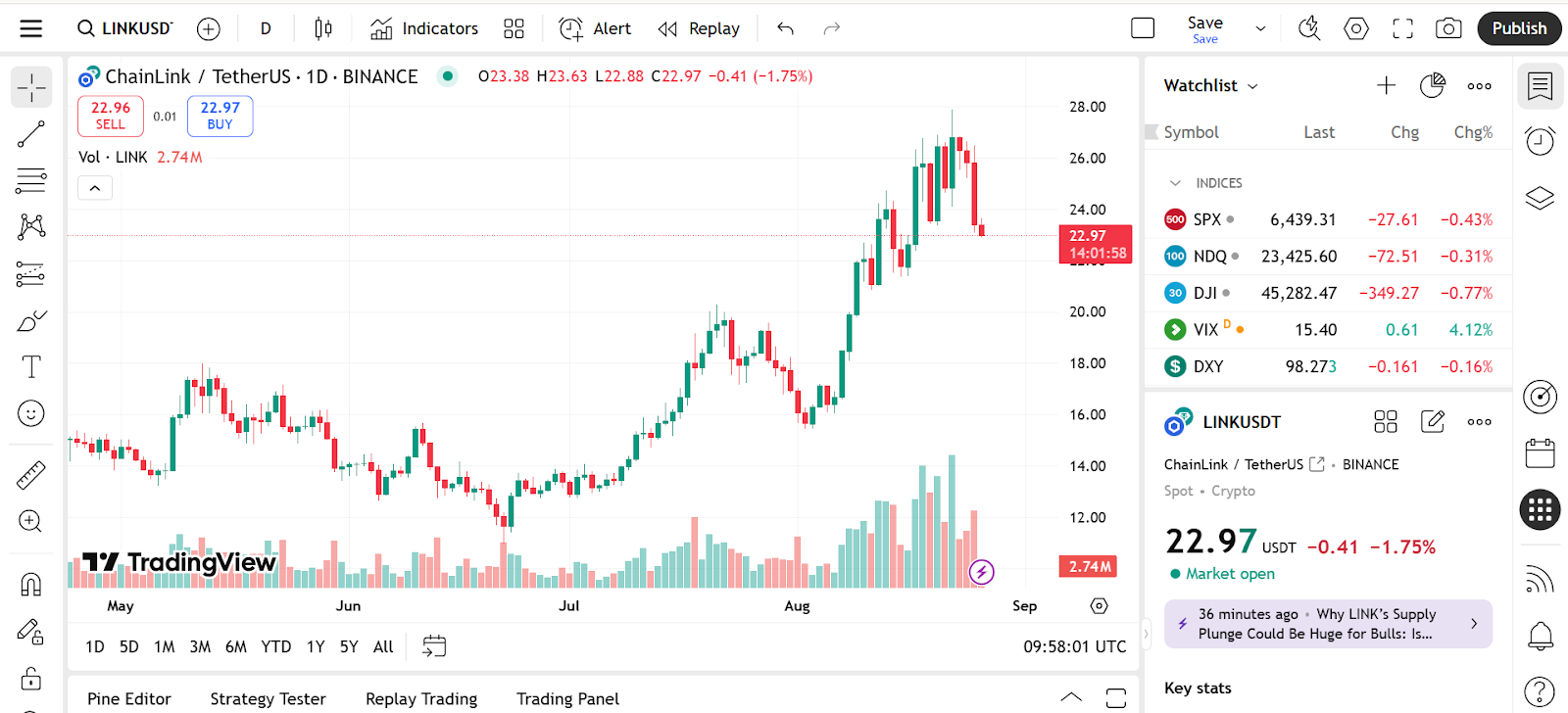Open the Strategy Tester tab

(x=269, y=699)
